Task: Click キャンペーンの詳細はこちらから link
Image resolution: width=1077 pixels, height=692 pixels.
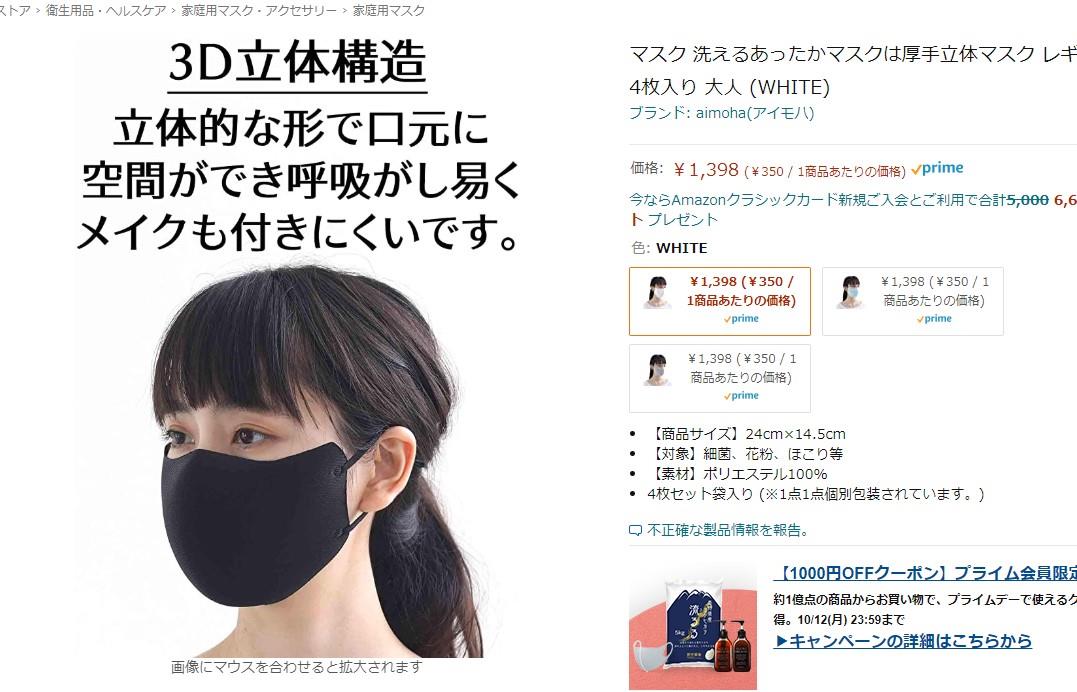Action: [x=903, y=641]
